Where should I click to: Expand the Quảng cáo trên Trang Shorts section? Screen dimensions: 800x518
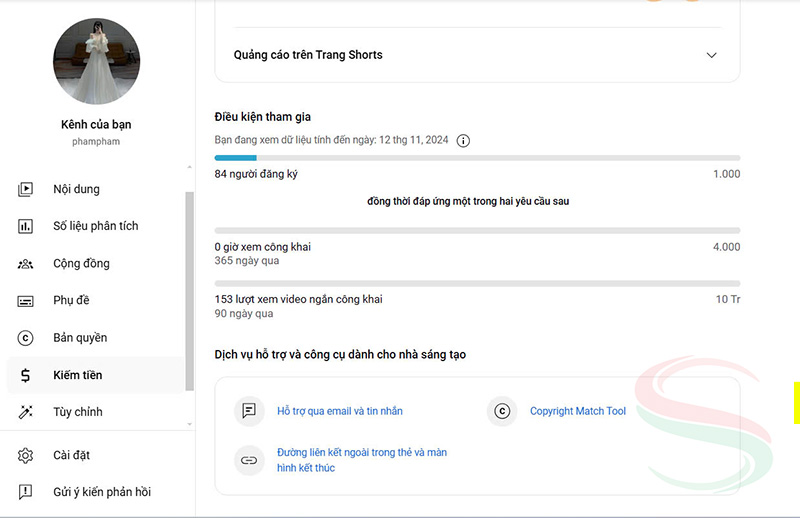(711, 55)
